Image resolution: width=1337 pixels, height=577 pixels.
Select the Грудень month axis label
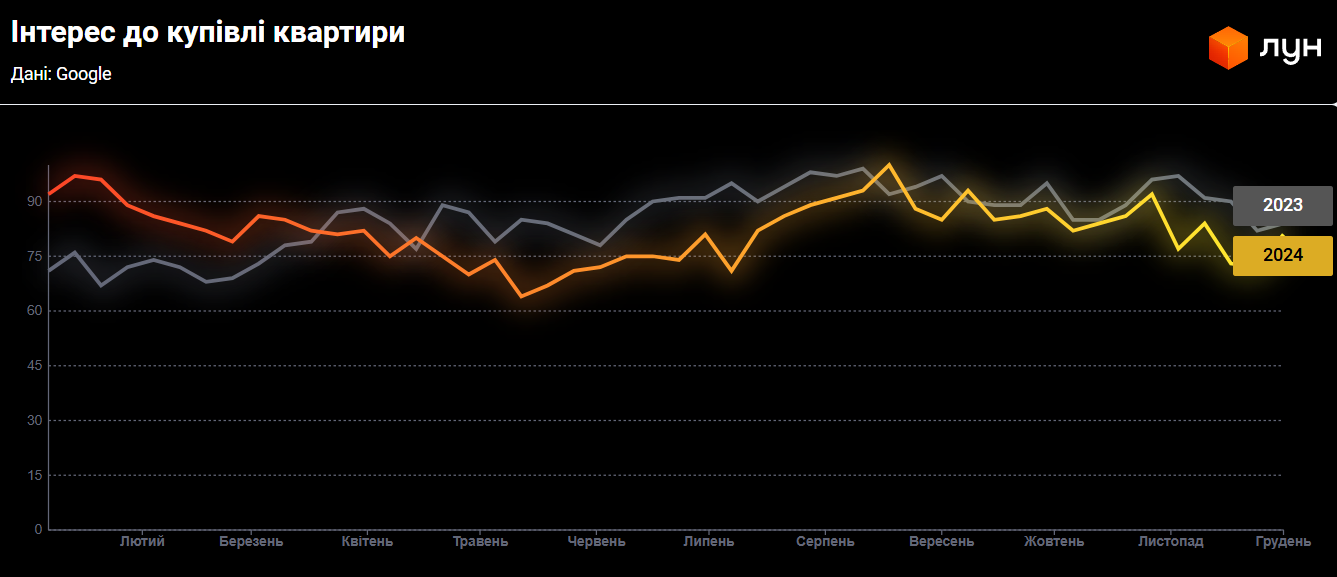point(1283,542)
